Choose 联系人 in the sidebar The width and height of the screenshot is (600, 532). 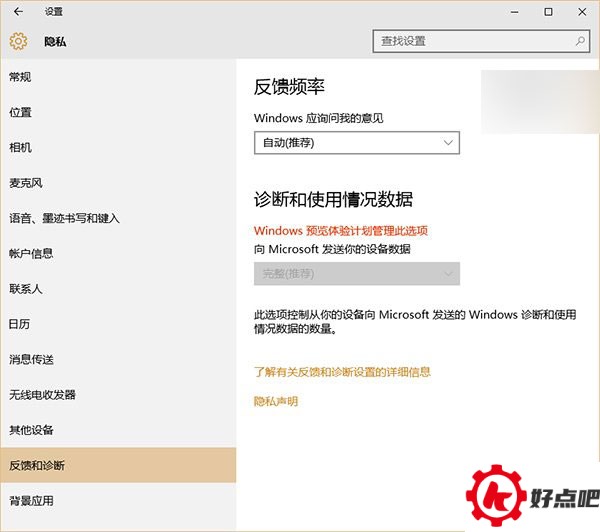pos(25,289)
